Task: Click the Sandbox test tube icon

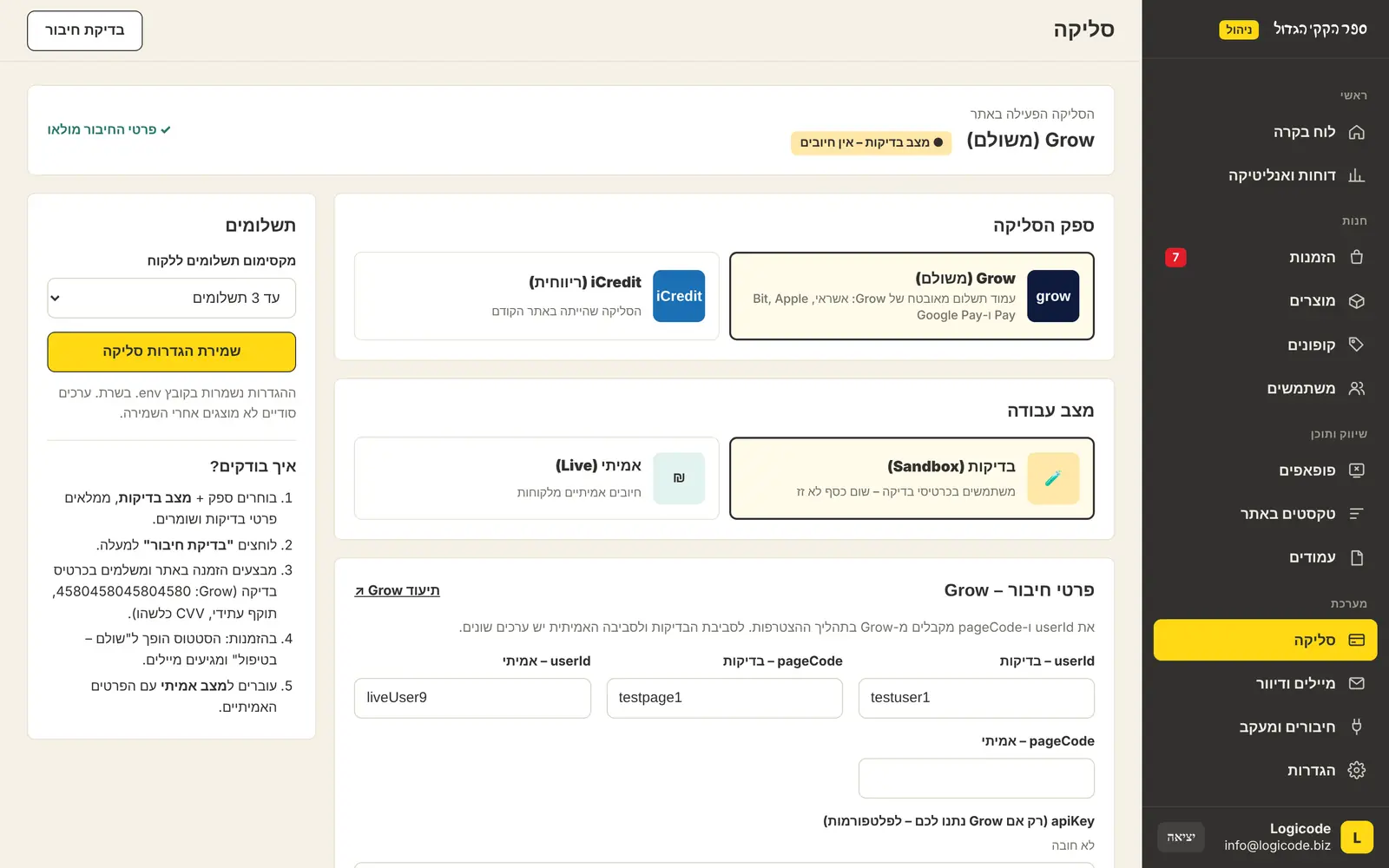Action: point(1053,478)
